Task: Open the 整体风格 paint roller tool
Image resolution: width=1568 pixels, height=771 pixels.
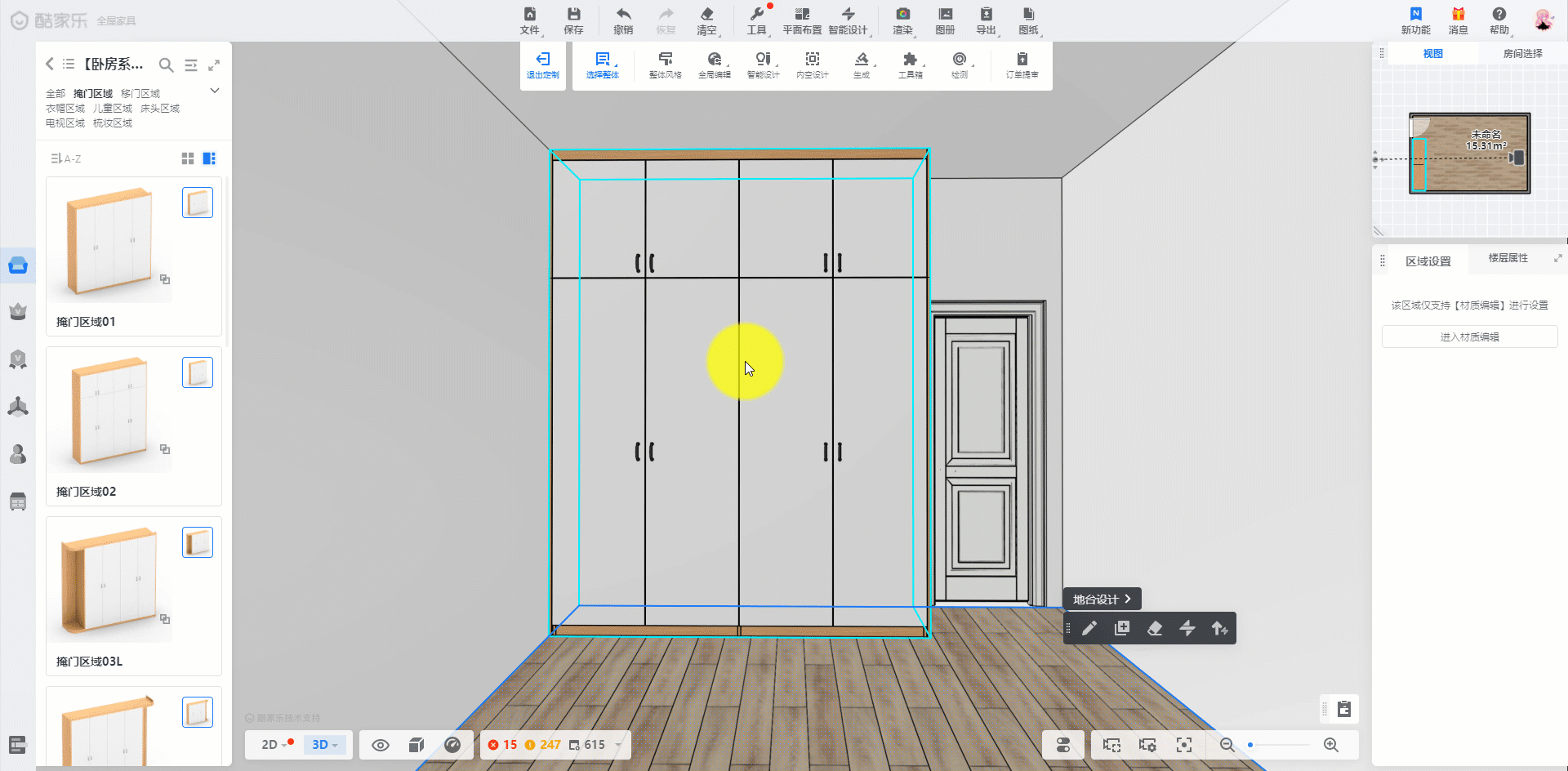Action: click(x=665, y=65)
